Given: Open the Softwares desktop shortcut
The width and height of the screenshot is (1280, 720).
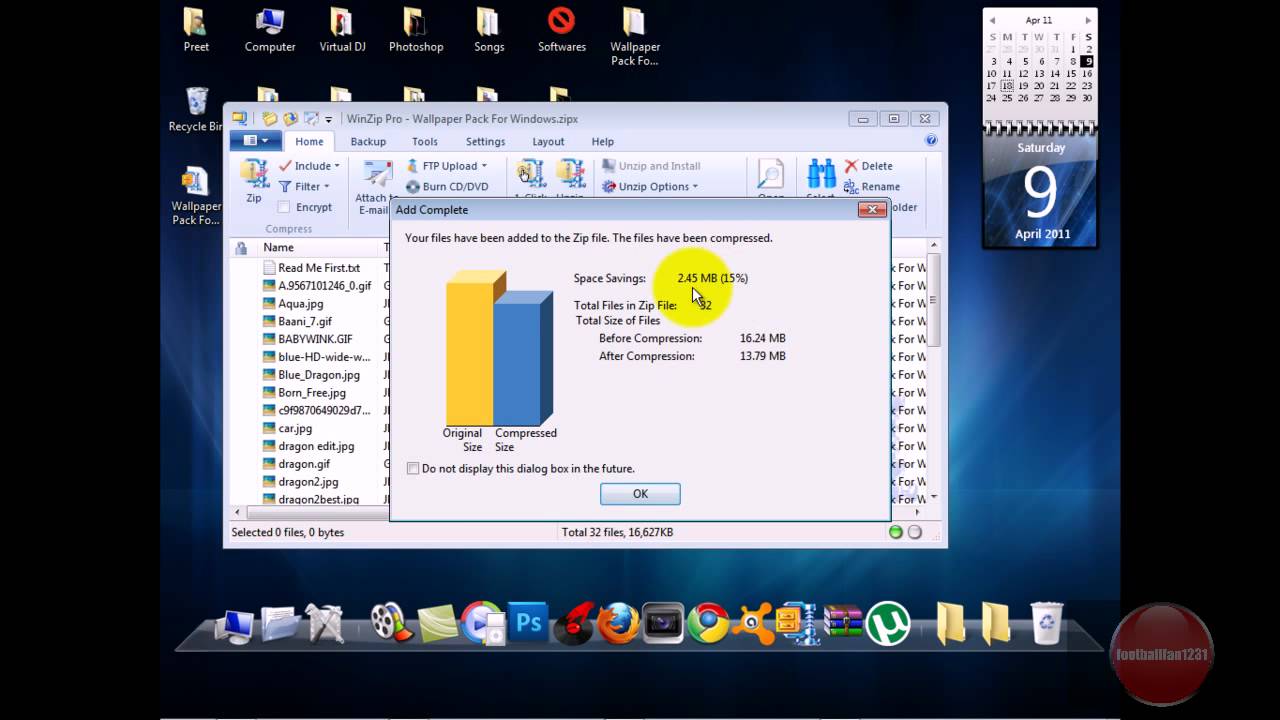Looking at the screenshot, I should [x=562, y=29].
